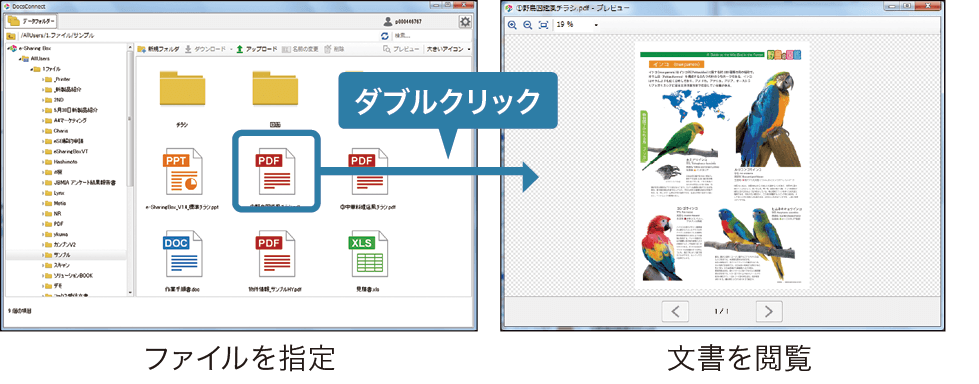
Task: Focus the 検索 search field
Action: [x=433, y=36]
